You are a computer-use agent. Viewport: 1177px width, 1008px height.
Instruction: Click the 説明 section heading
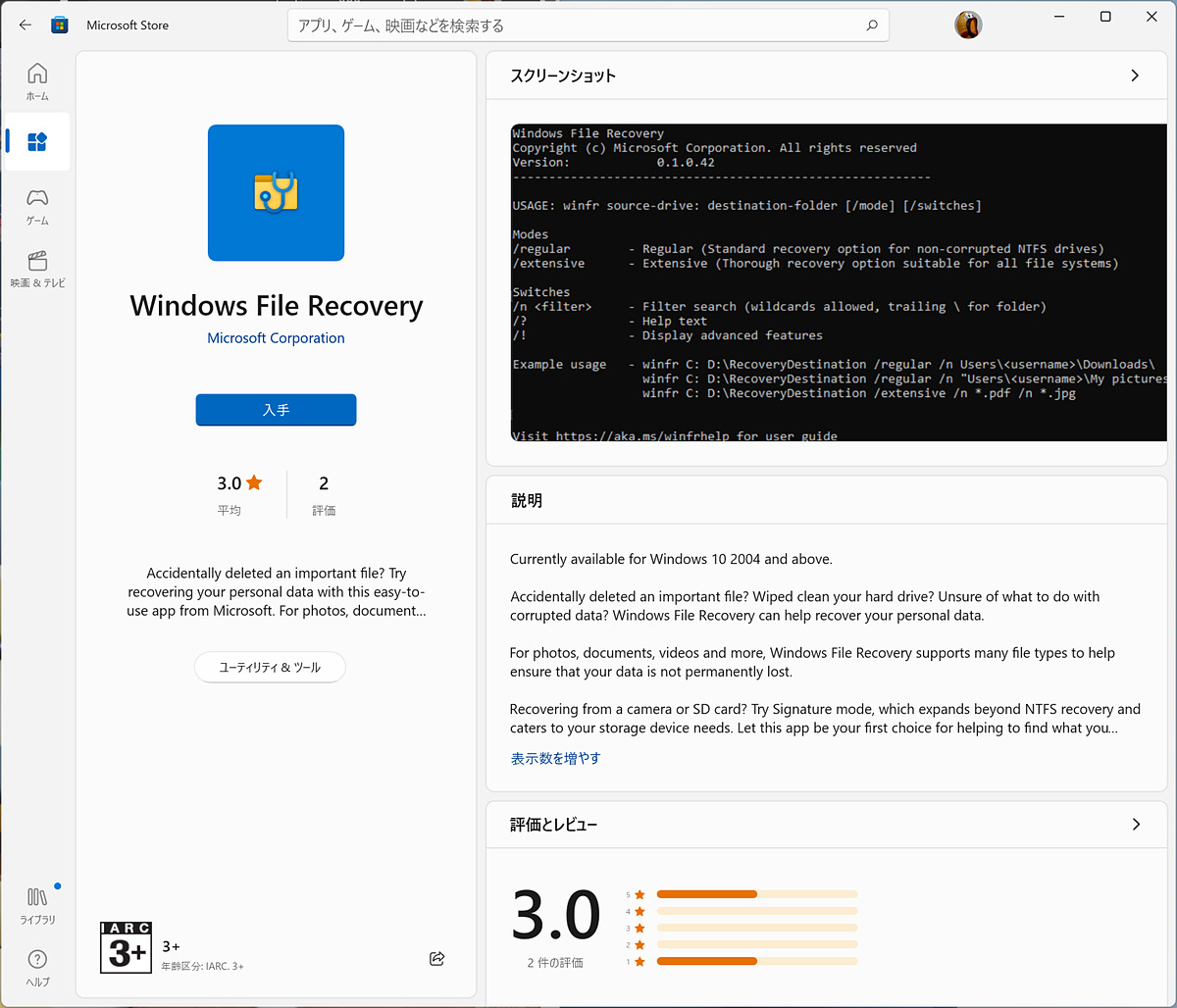526,500
